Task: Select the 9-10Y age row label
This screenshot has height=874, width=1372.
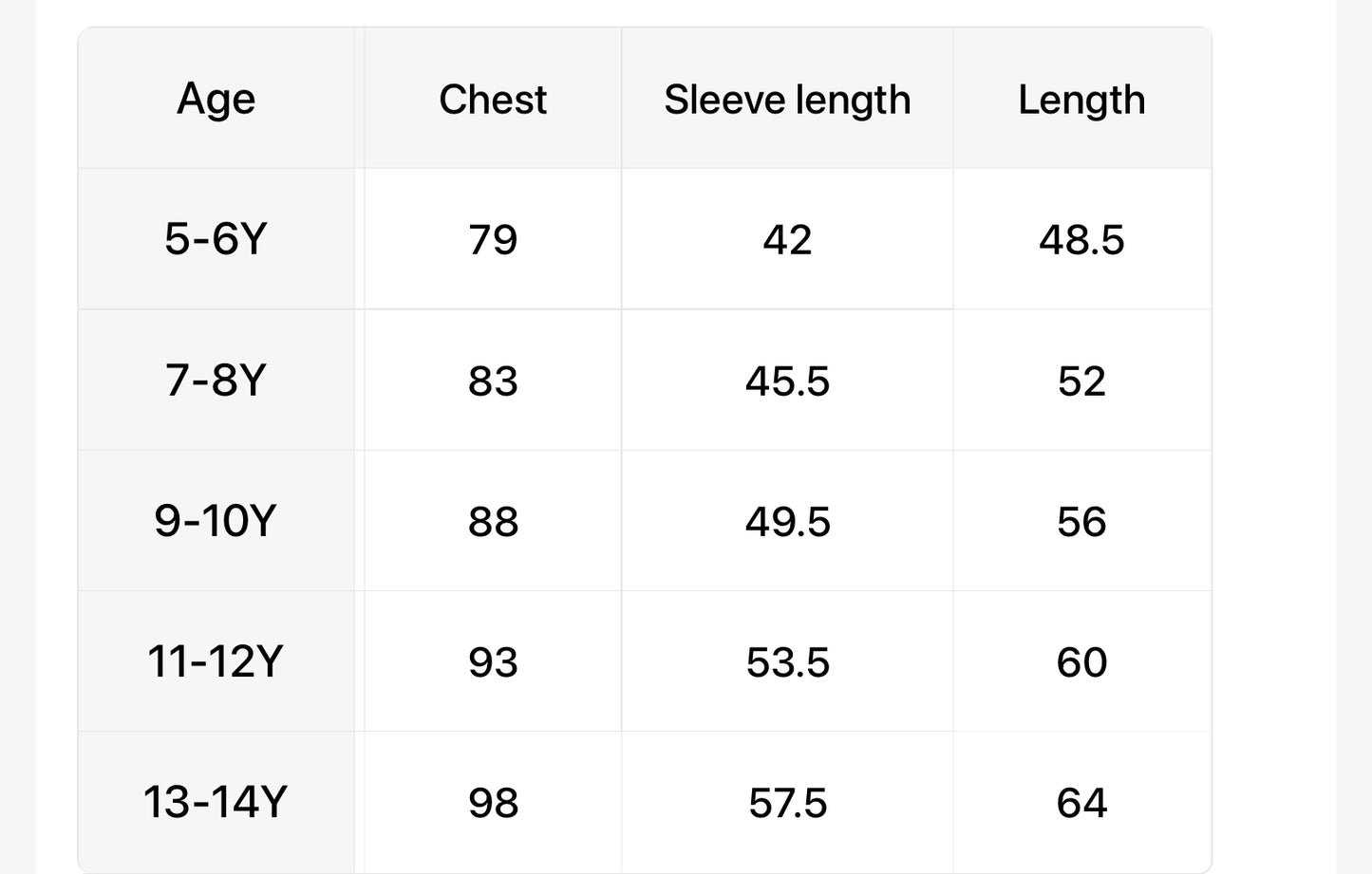Action: tap(216, 521)
